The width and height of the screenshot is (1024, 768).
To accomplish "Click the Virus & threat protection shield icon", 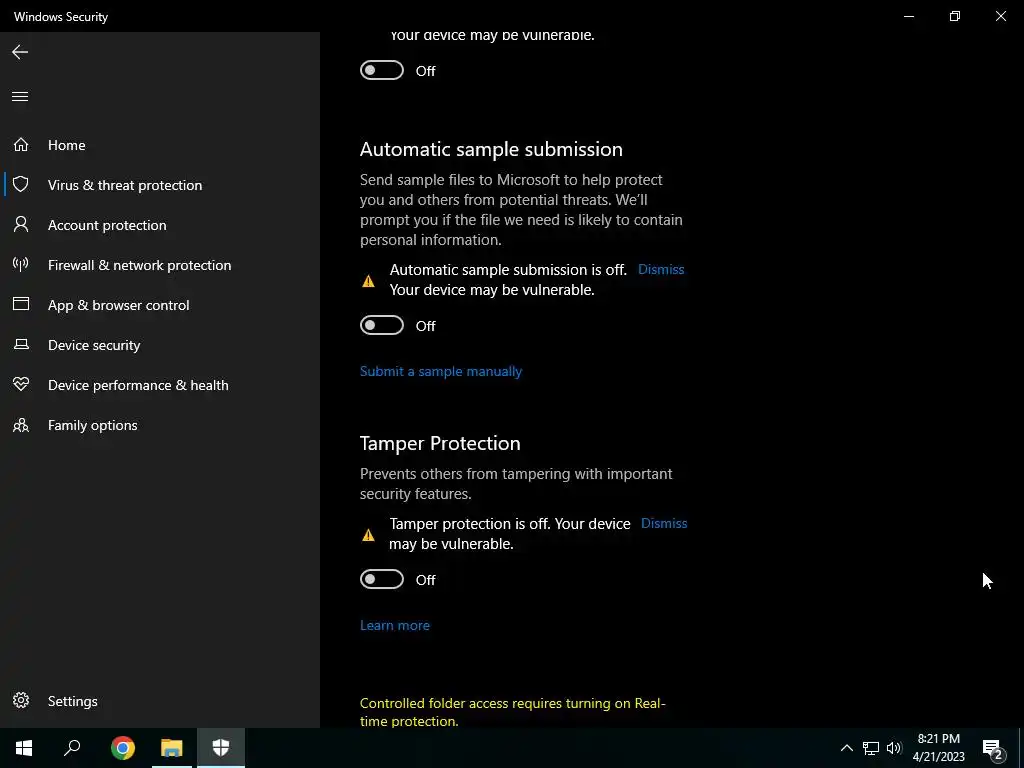I will click(x=21, y=184).
